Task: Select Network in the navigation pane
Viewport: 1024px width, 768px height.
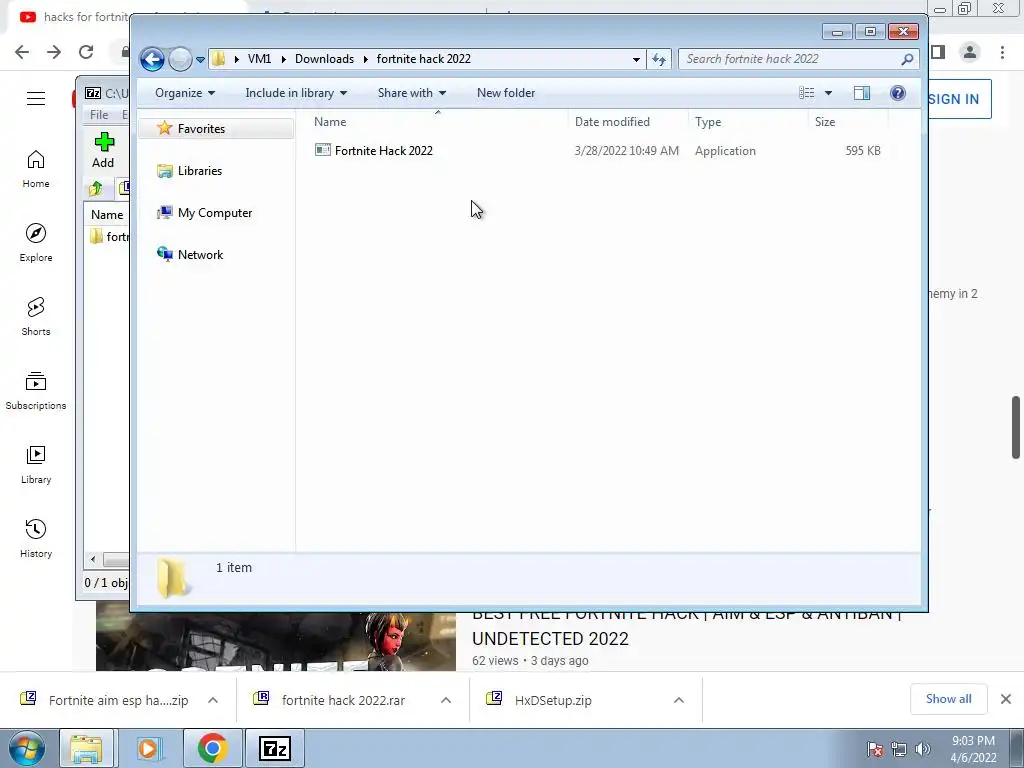Action: [x=200, y=255]
